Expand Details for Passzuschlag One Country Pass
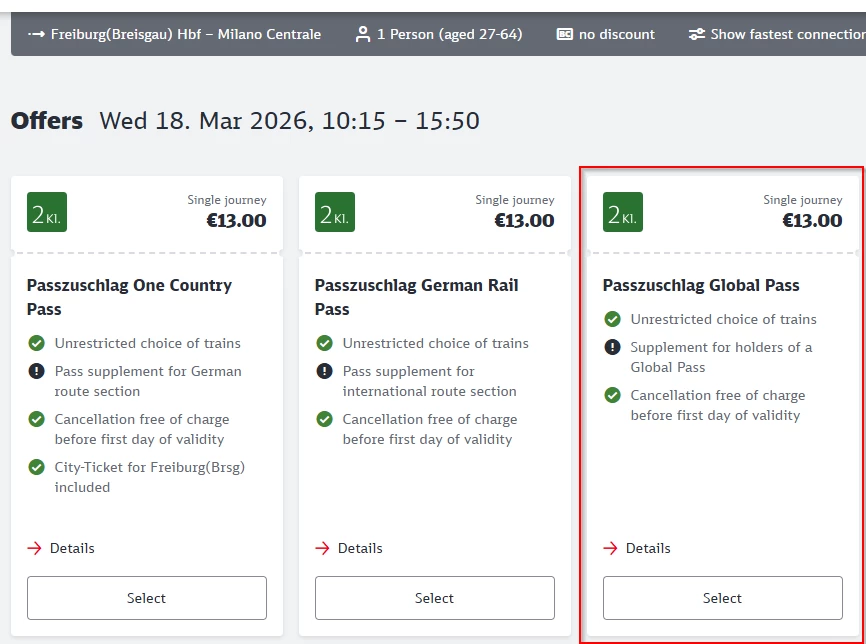 (x=61, y=548)
